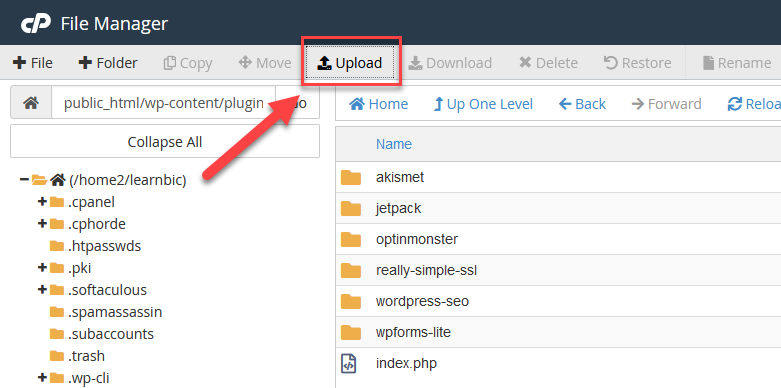
Task: Select .cpanel in the folder tree
Action: pos(91,202)
